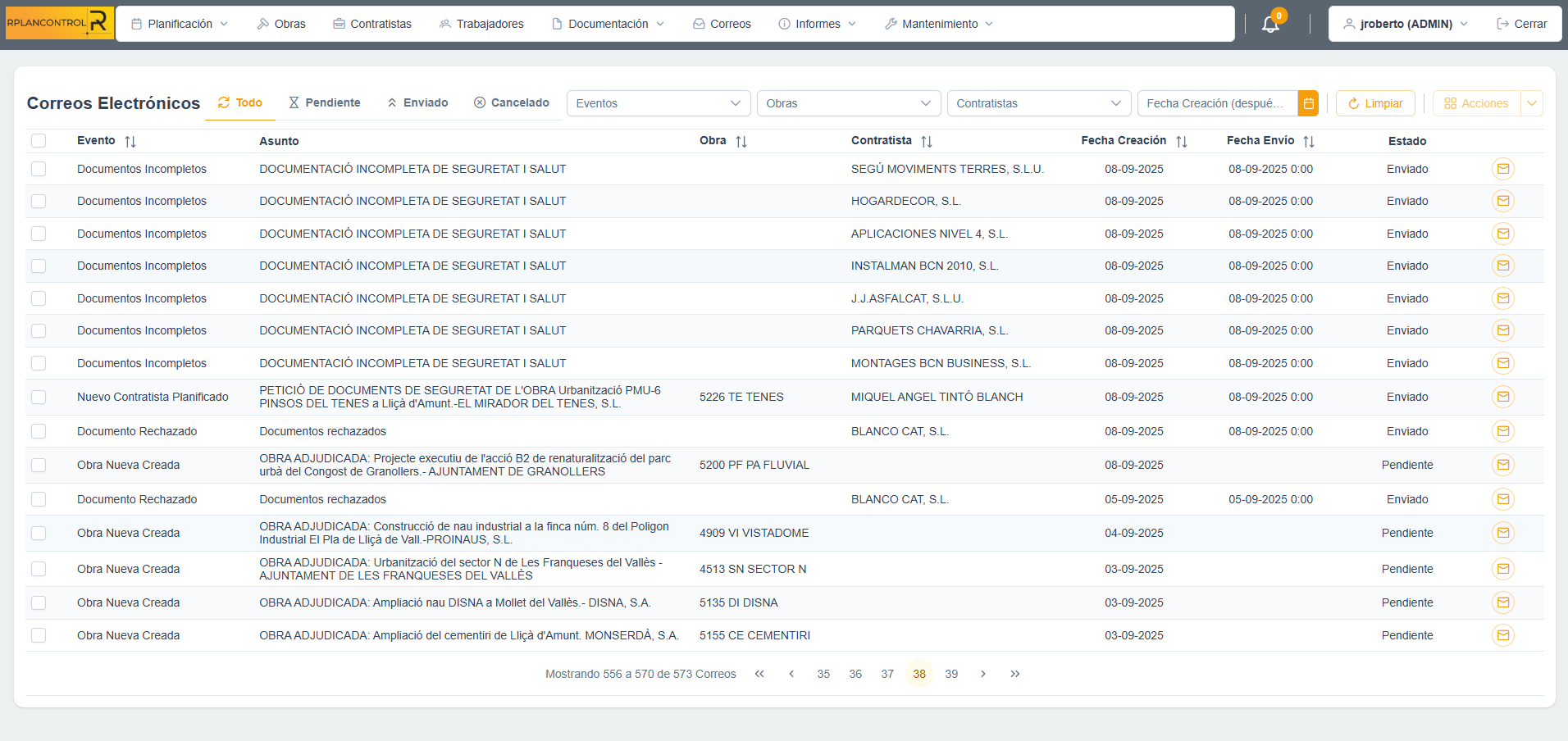The width and height of the screenshot is (1568, 741).
Task: Click the RPLANCONTROL logo
Action: (x=59, y=23)
